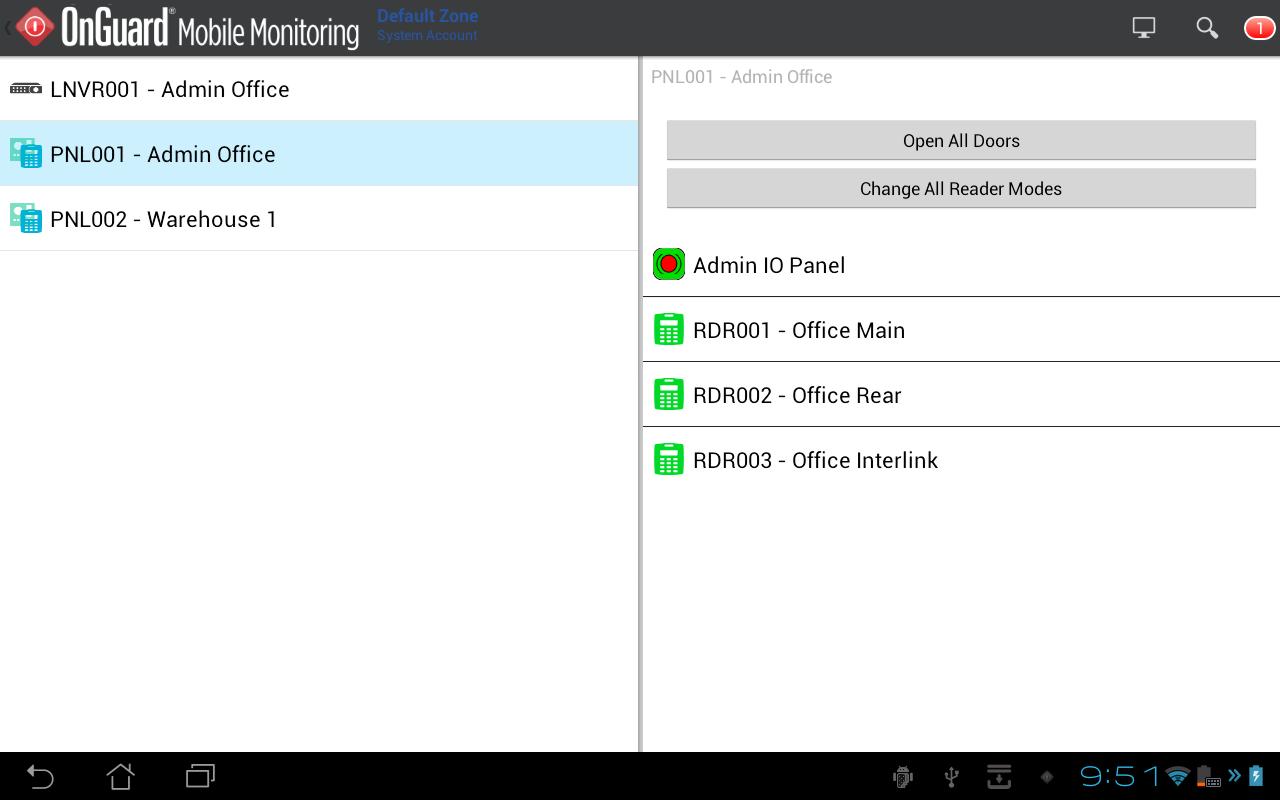Screen dimensions: 1280x800
Task: Select the RDR003 Office Interlink reader icon
Action: (668, 459)
